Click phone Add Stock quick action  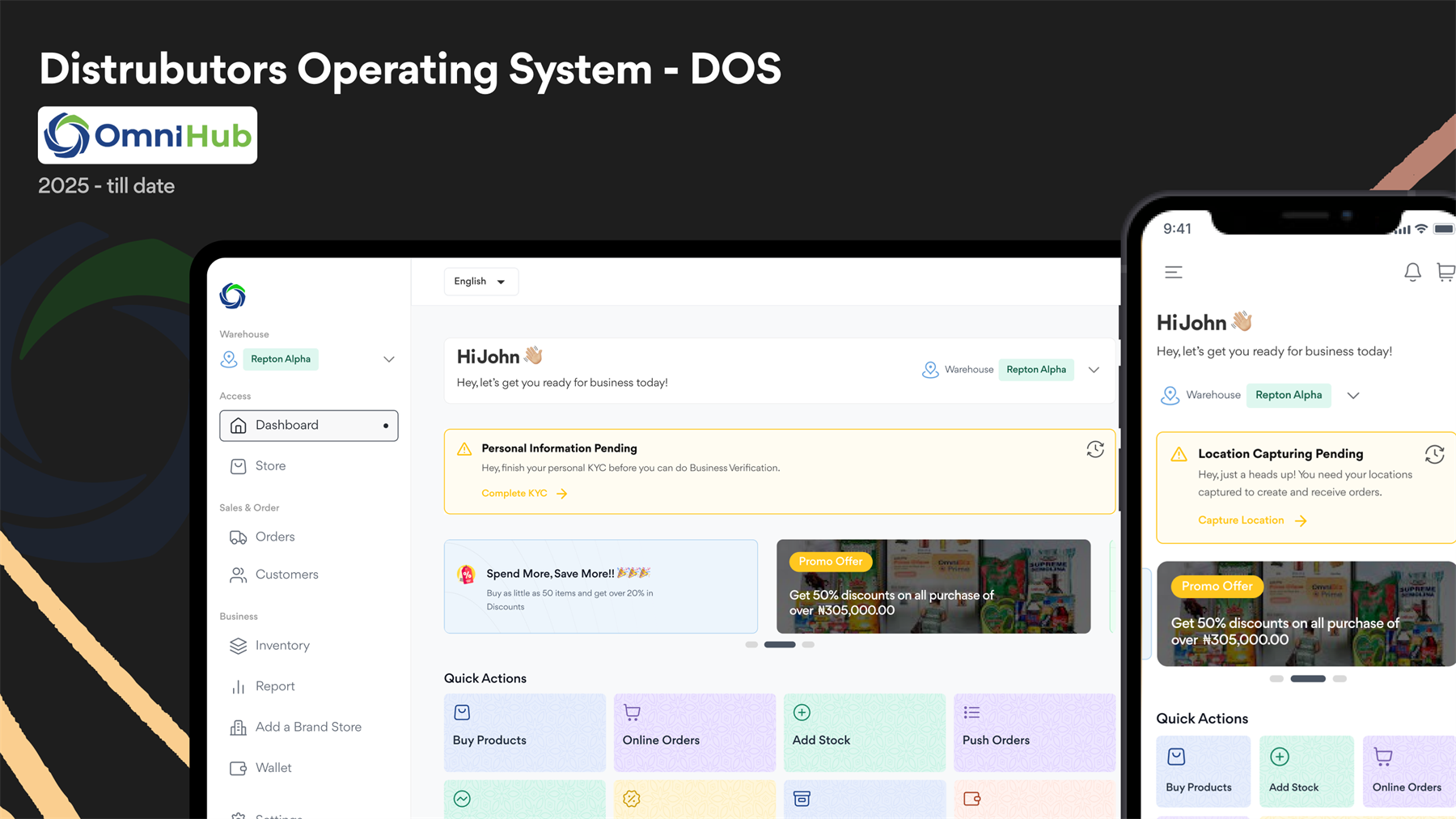pyautogui.click(x=1306, y=771)
